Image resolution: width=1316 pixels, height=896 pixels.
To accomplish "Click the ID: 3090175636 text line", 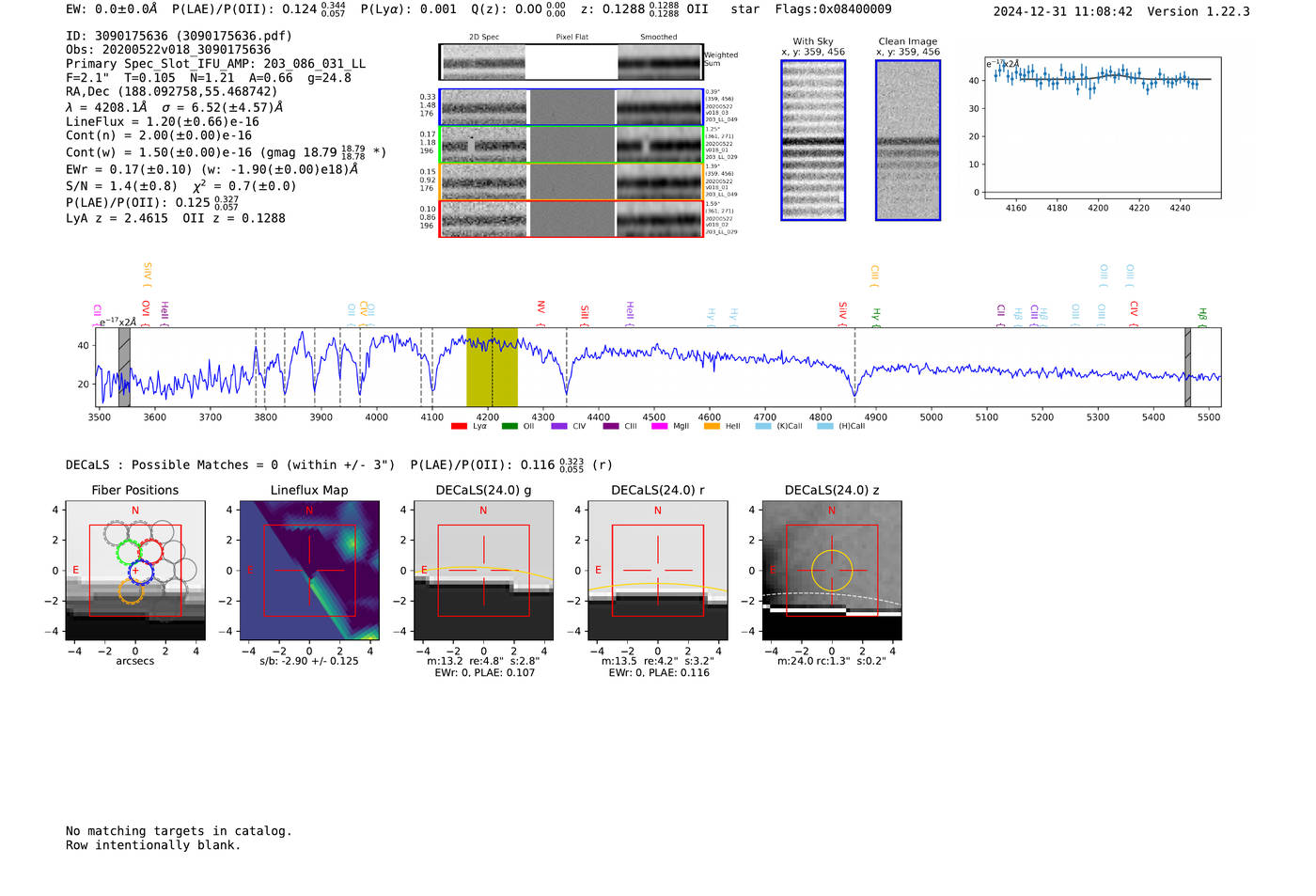I will point(179,36).
